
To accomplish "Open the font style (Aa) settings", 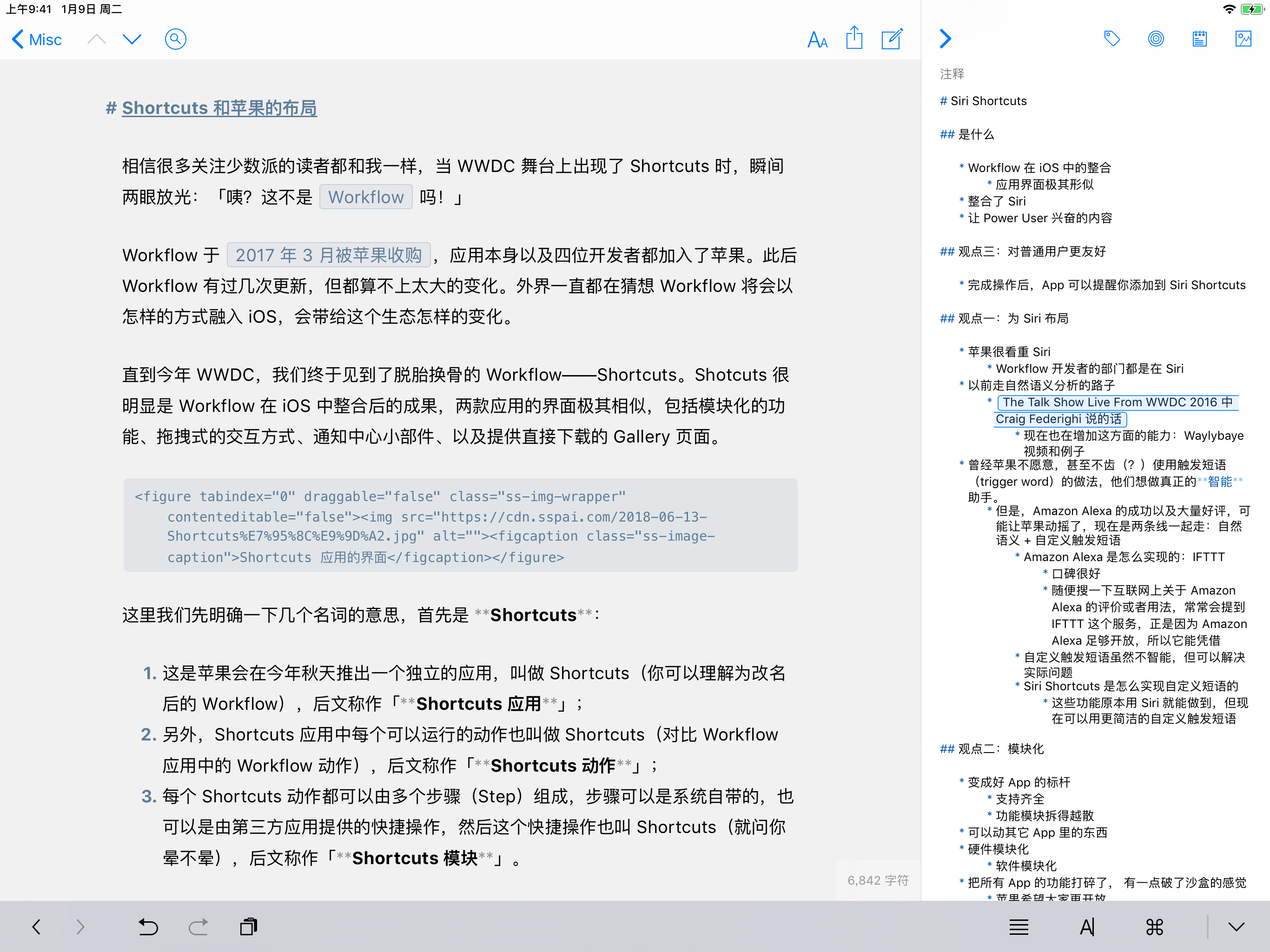I will coord(817,40).
